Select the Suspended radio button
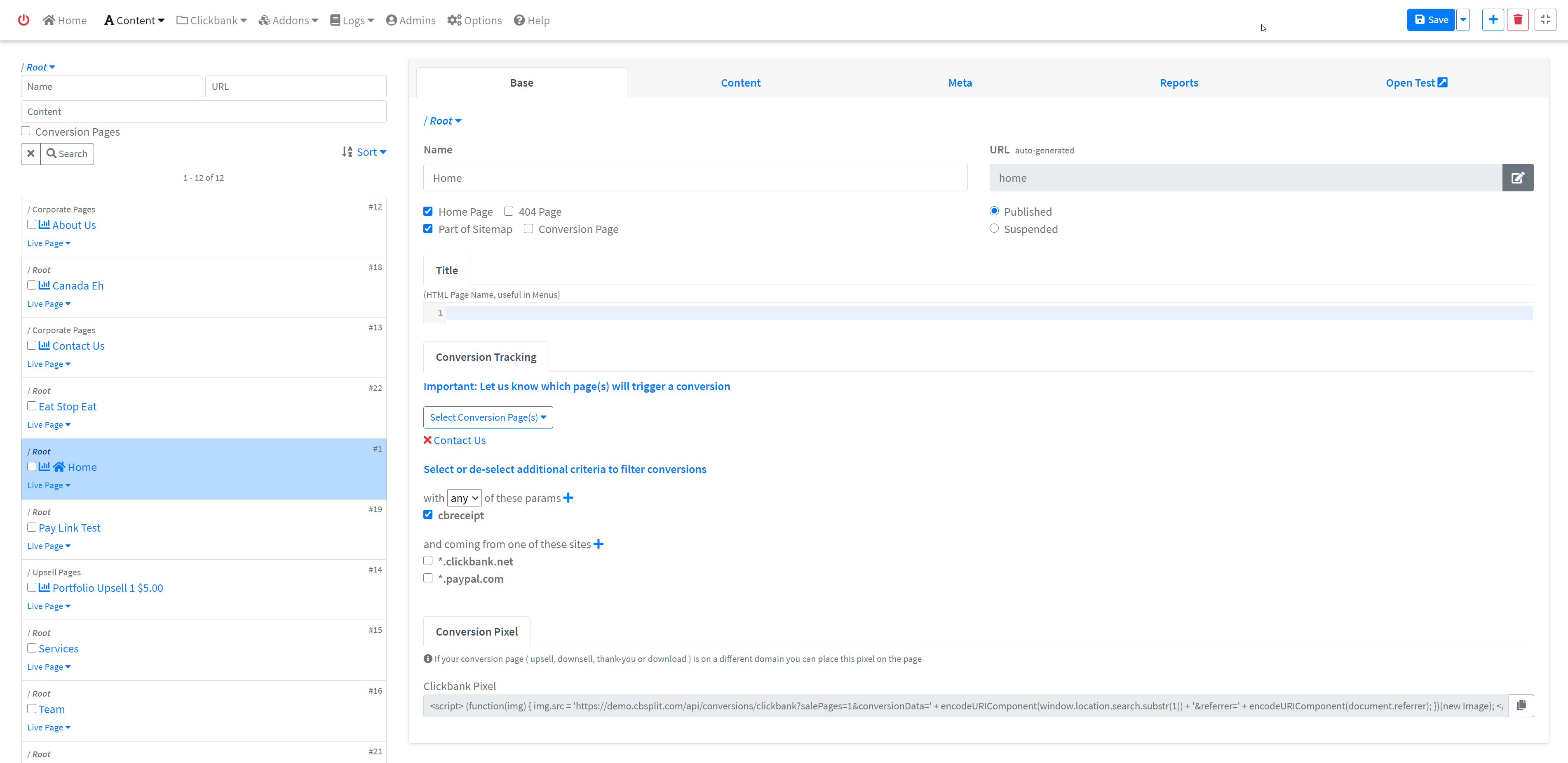The height and width of the screenshot is (763, 1568). pyautogui.click(x=994, y=228)
